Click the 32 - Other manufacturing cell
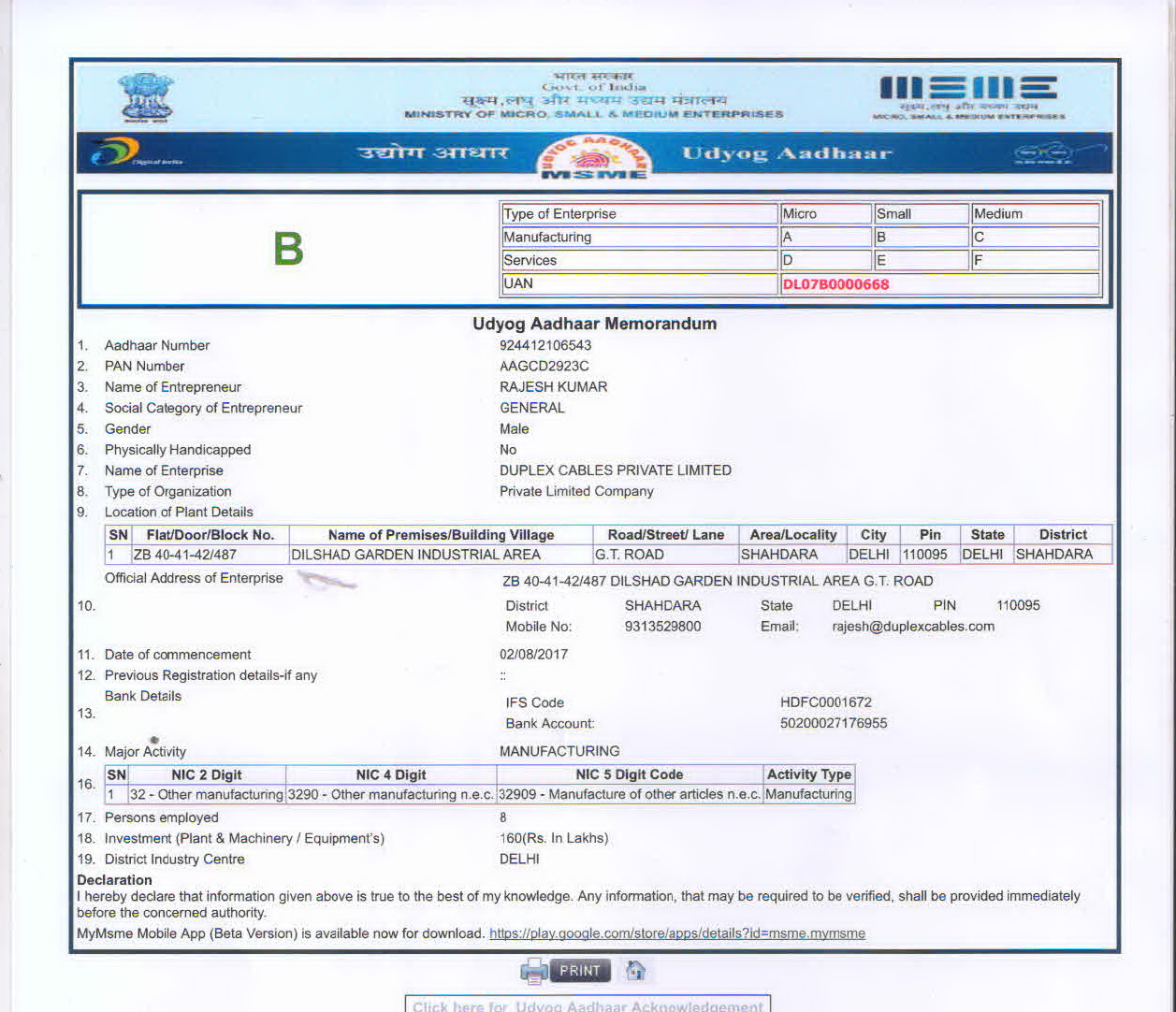The width and height of the screenshot is (1176, 1012). click(x=206, y=794)
